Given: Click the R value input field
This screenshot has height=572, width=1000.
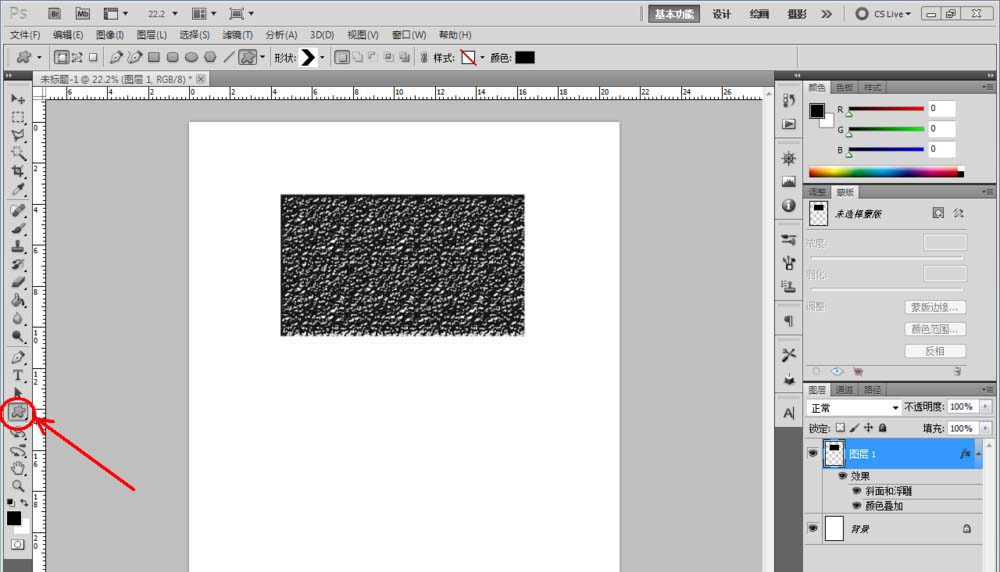Looking at the screenshot, I should 941,108.
